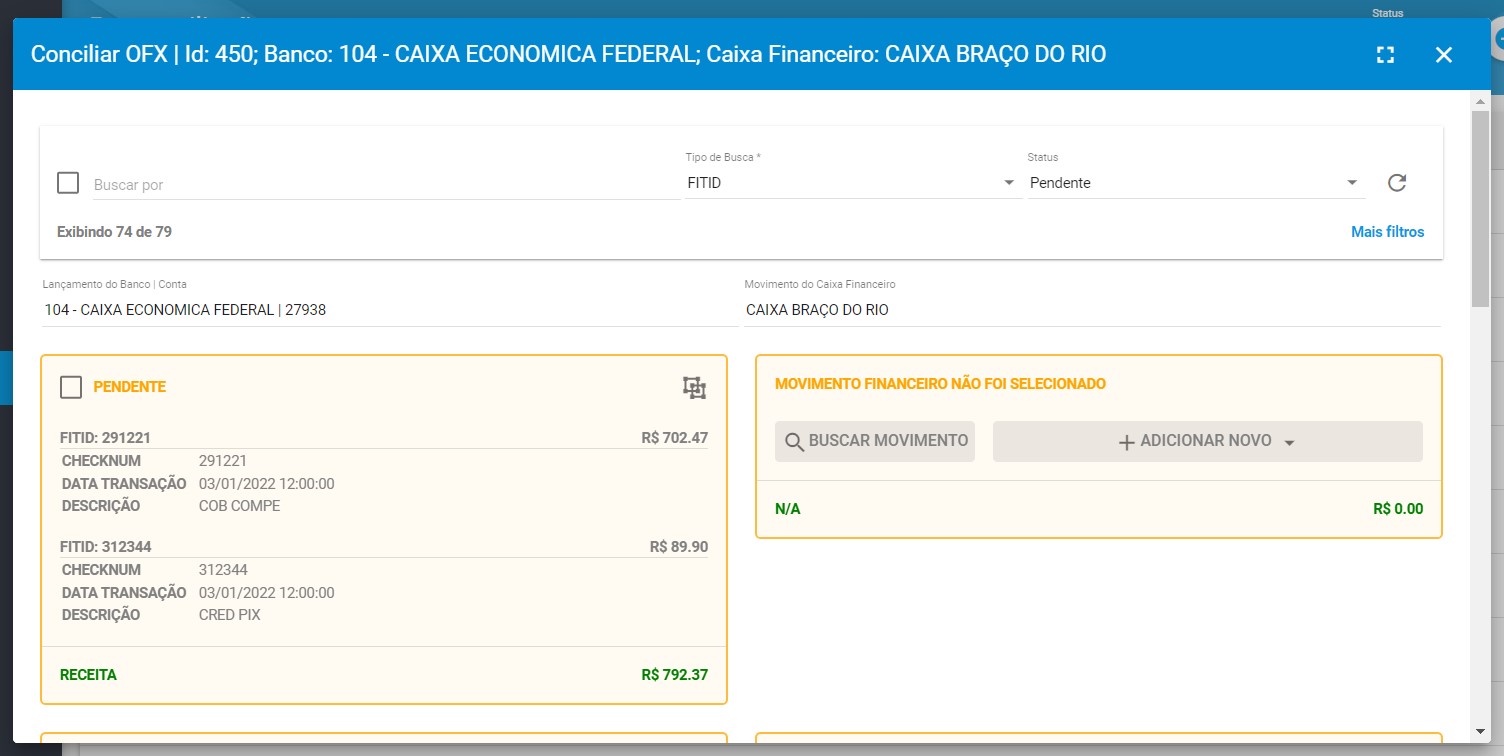Click the RECEITA total label

pyautogui.click(x=89, y=675)
